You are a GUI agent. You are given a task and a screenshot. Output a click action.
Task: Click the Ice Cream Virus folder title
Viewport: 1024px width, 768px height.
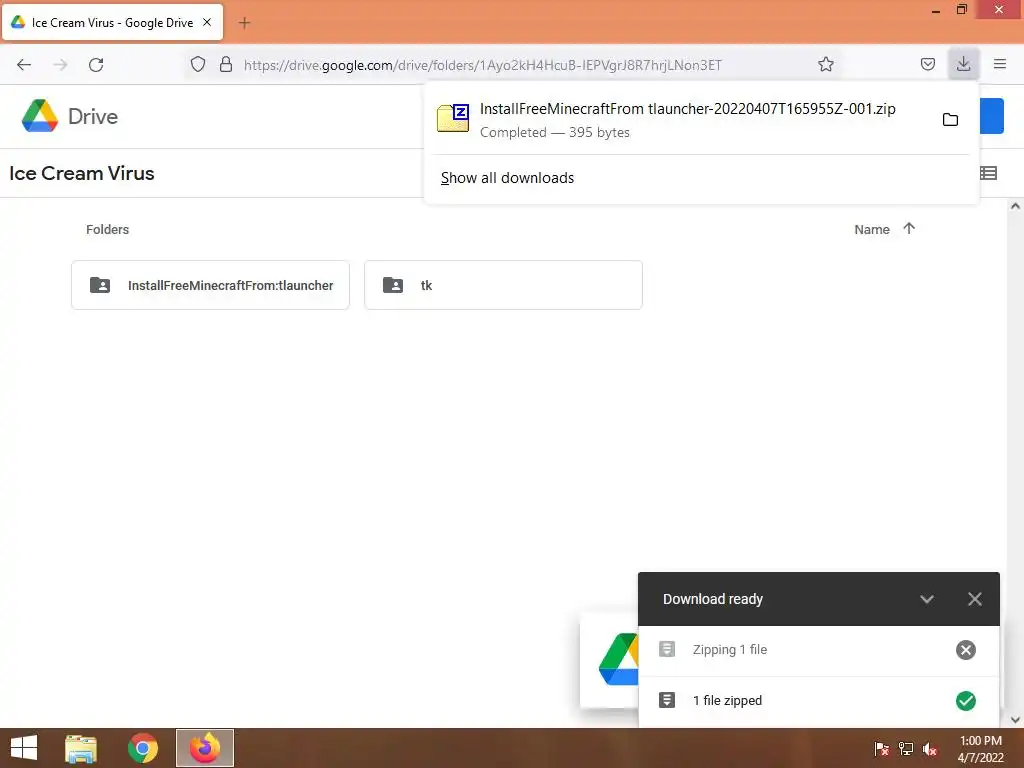click(82, 173)
